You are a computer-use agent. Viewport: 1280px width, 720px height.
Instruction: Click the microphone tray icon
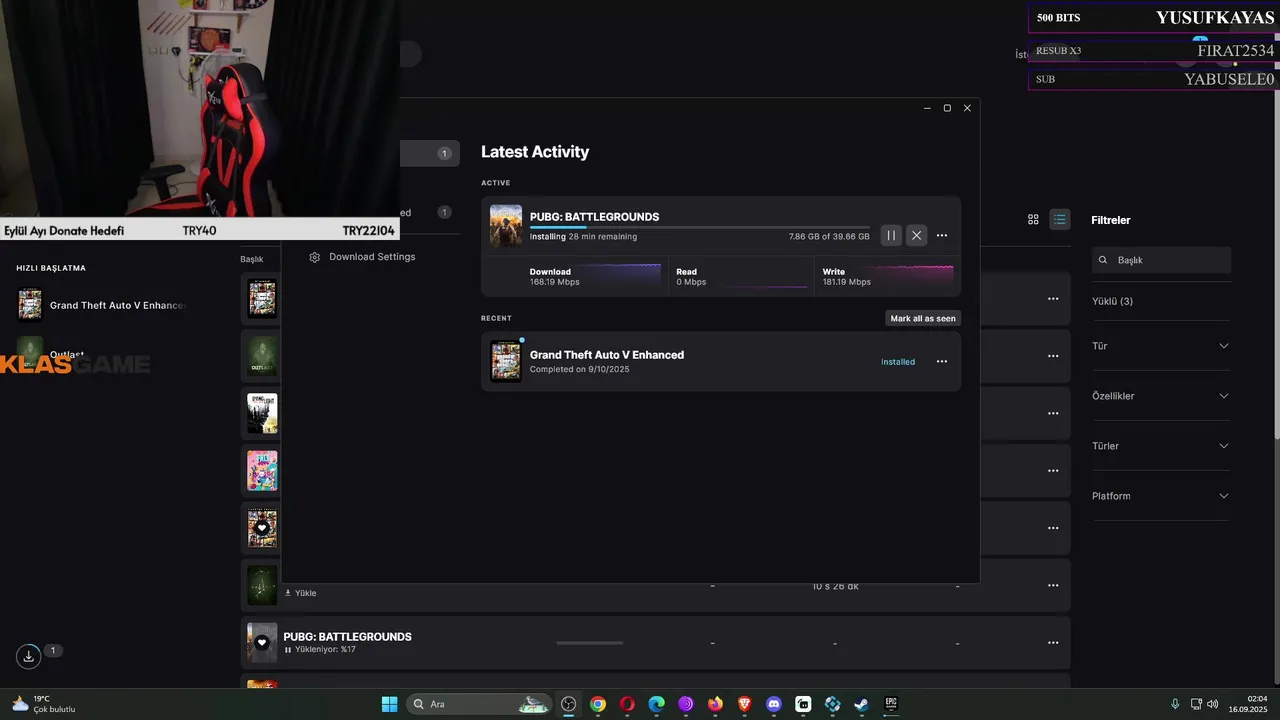pyautogui.click(x=1175, y=704)
